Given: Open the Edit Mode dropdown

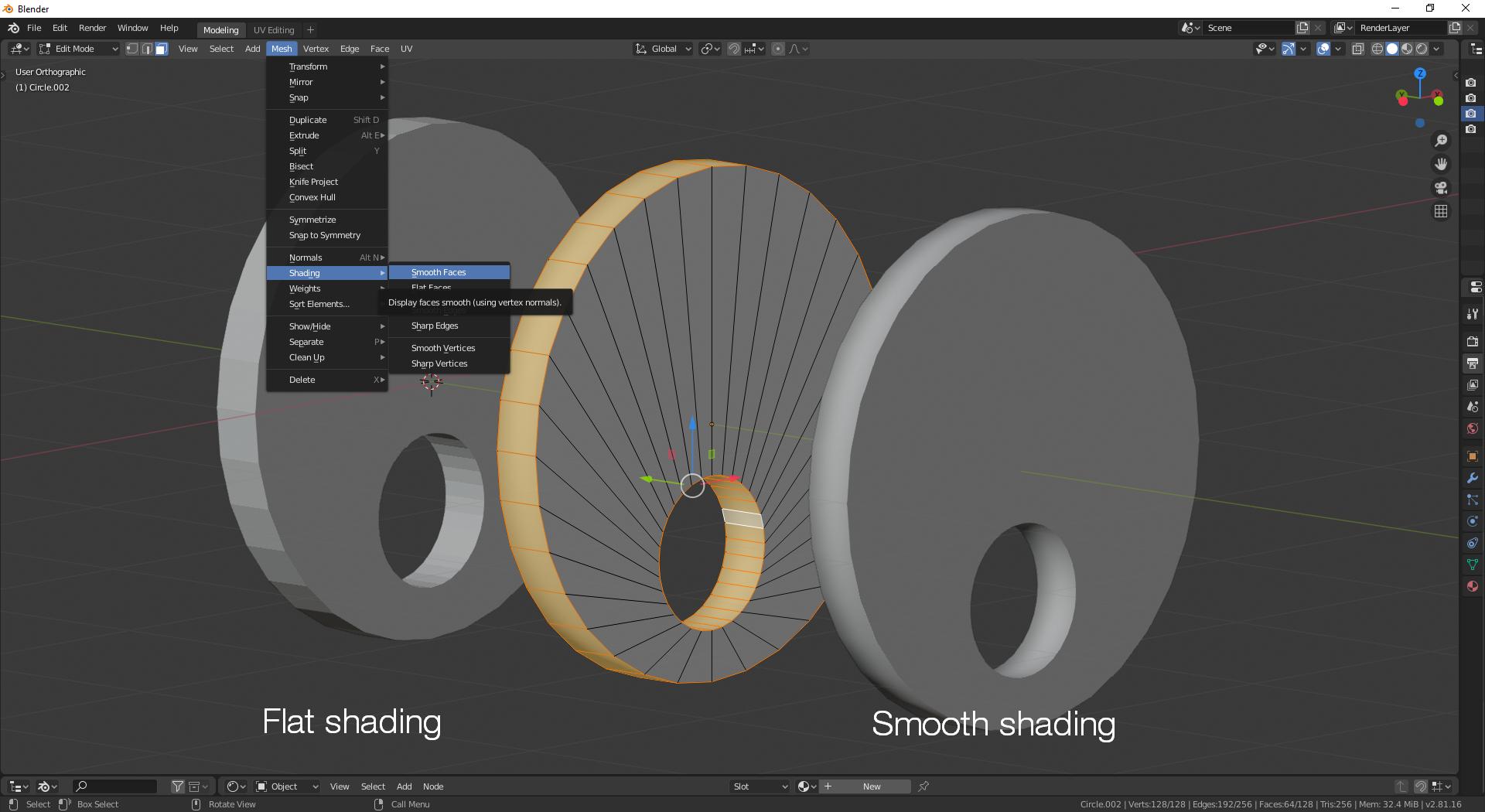Looking at the screenshot, I should click(77, 49).
